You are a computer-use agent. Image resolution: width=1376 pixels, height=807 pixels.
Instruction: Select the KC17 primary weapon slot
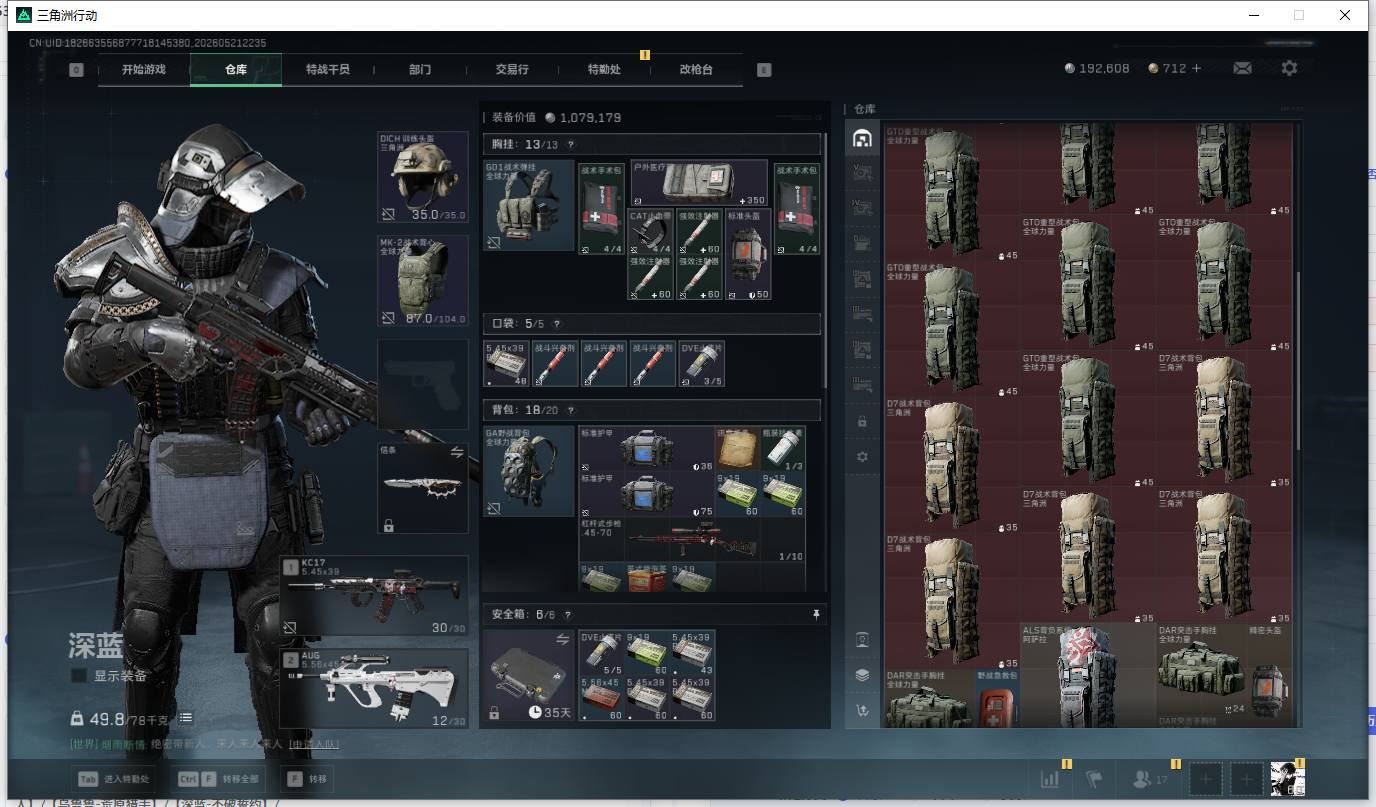coord(375,597)
